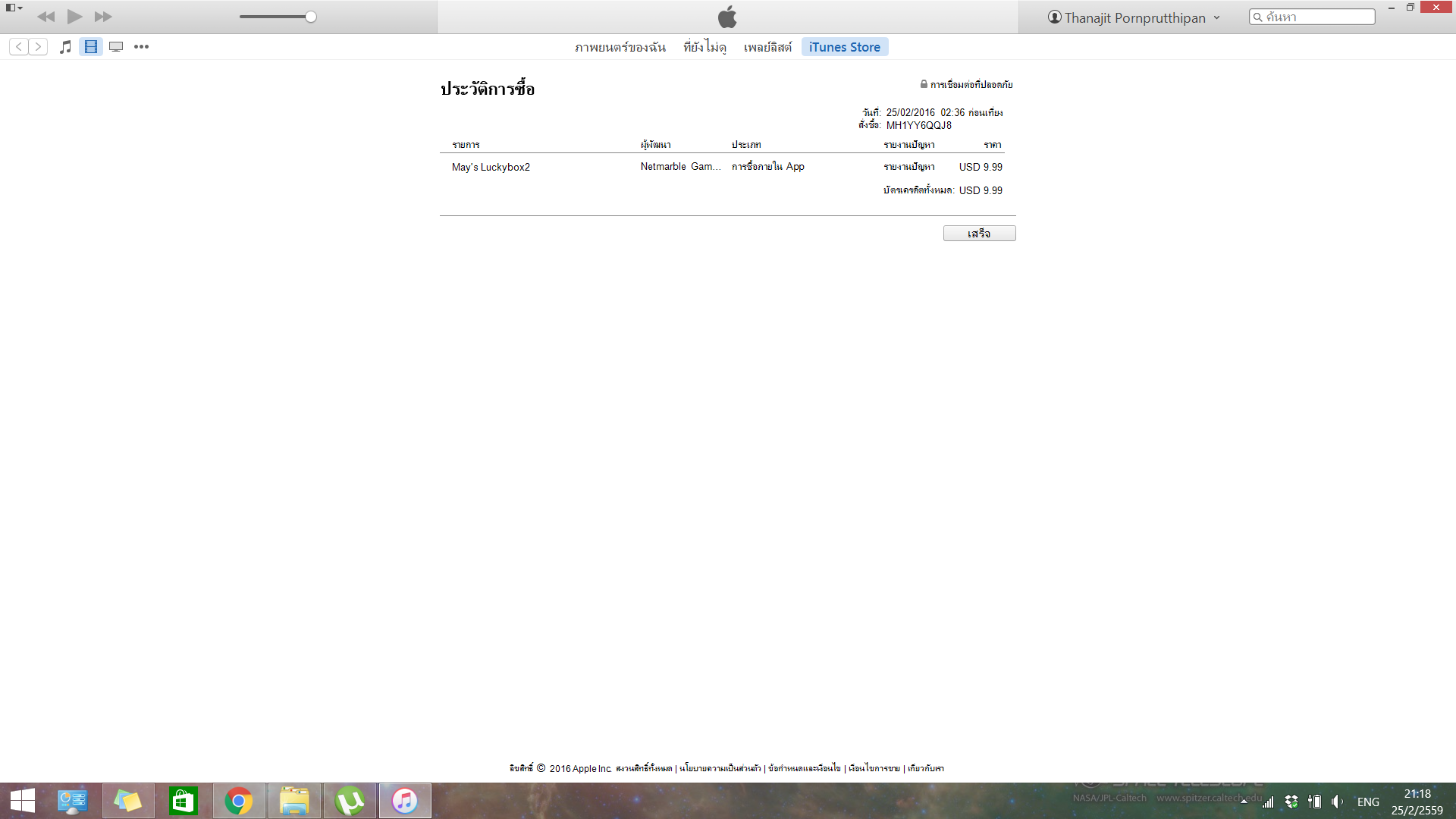Go forward with the right arrow button

coord(38,47)
